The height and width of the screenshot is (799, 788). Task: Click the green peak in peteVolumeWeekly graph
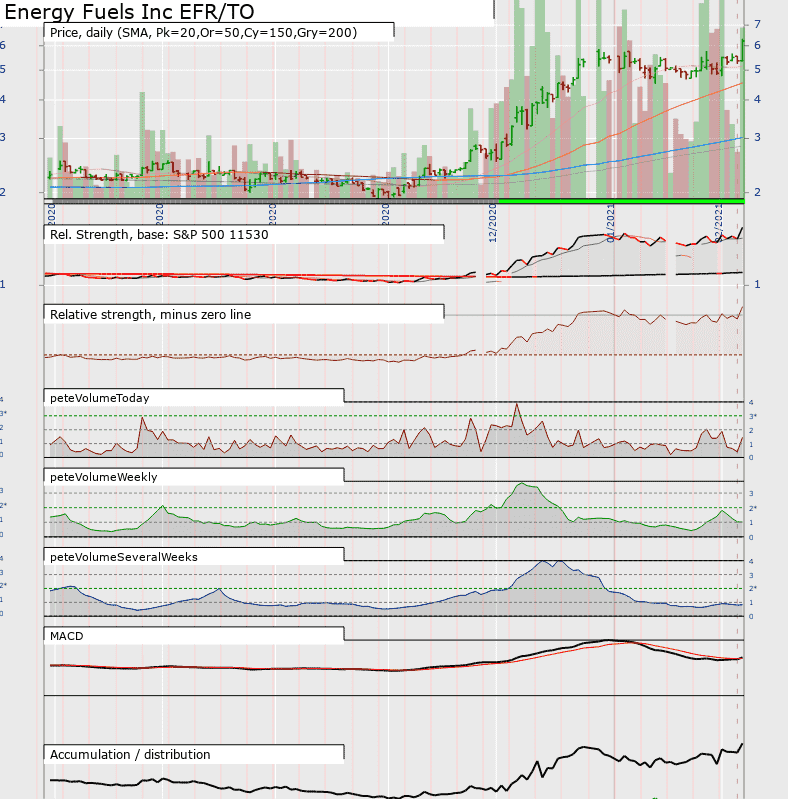tap(522, 484)
